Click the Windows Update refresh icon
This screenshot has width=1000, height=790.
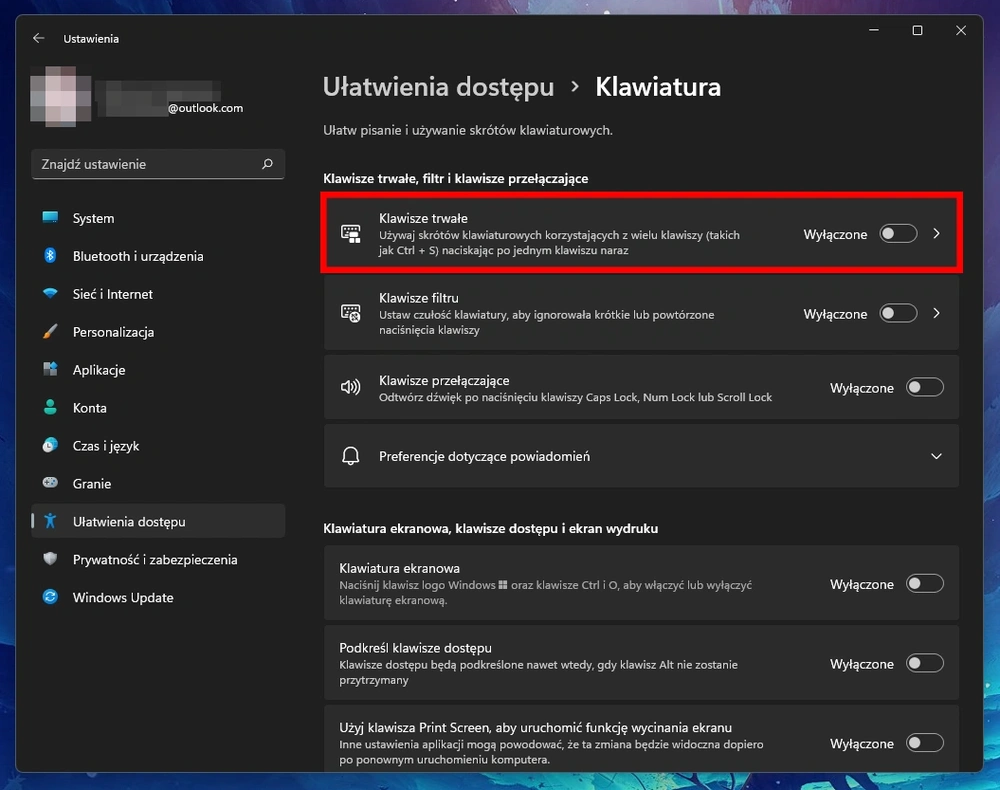click(x=50, y=597)
